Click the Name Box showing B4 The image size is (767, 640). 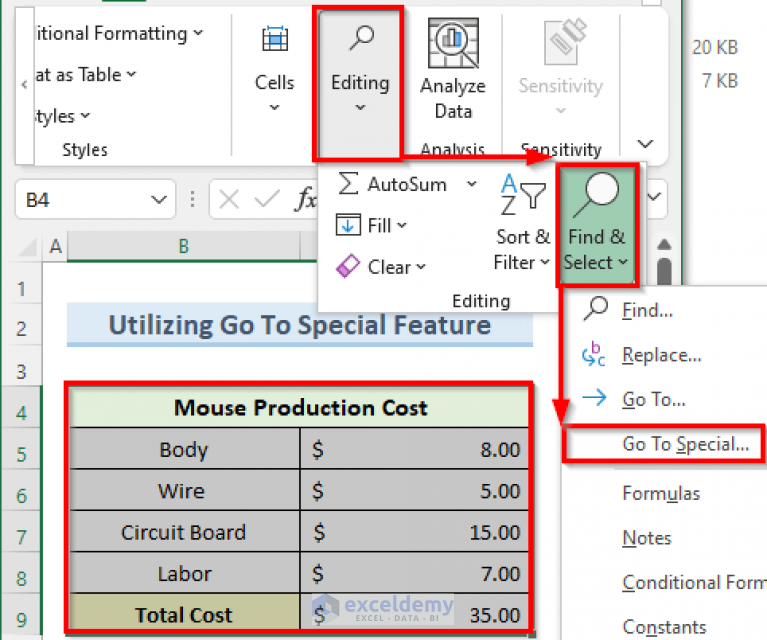[80, 200]
